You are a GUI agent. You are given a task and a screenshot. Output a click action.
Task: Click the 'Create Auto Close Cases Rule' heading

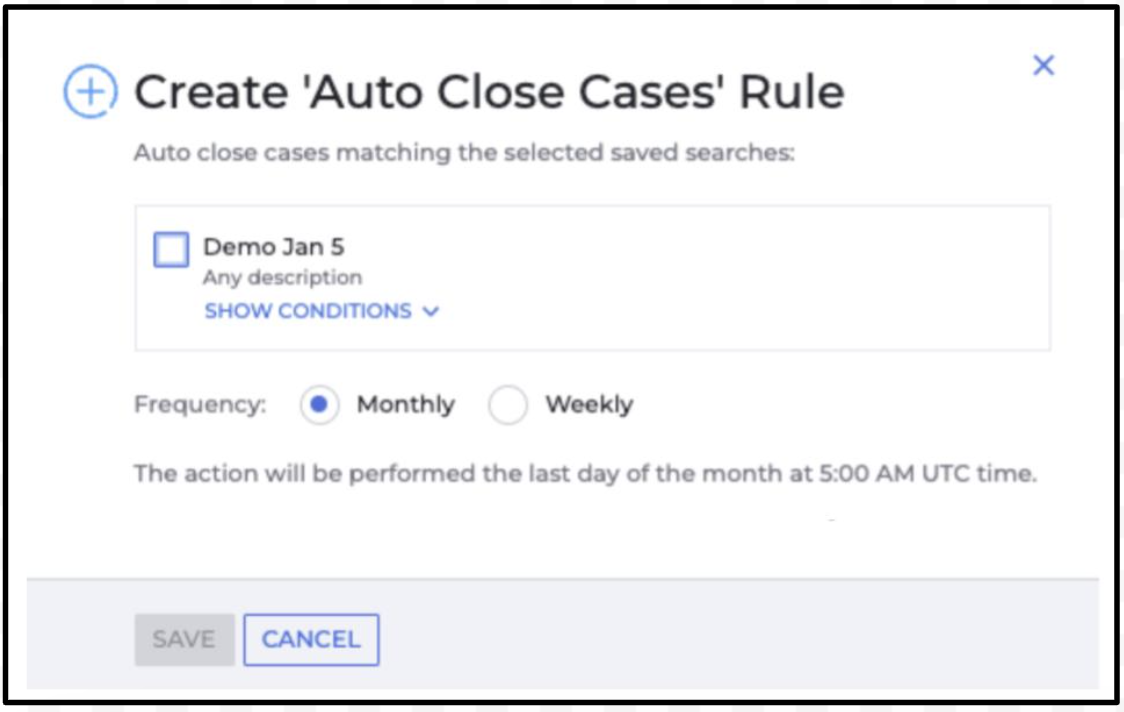[490, 92]
